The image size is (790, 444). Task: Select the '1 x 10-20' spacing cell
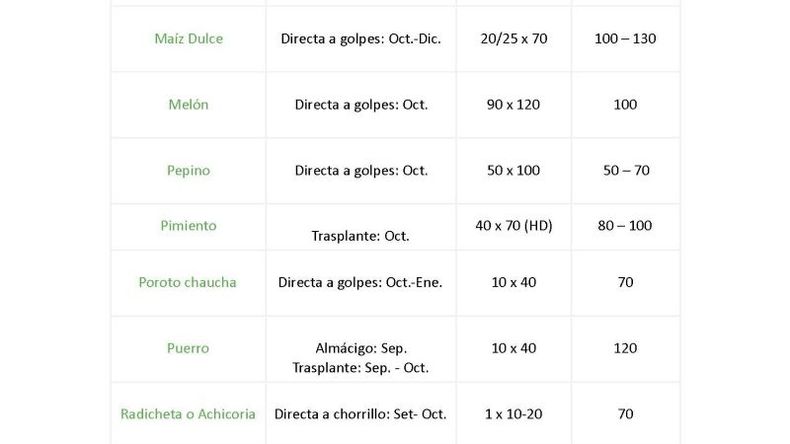513,414
